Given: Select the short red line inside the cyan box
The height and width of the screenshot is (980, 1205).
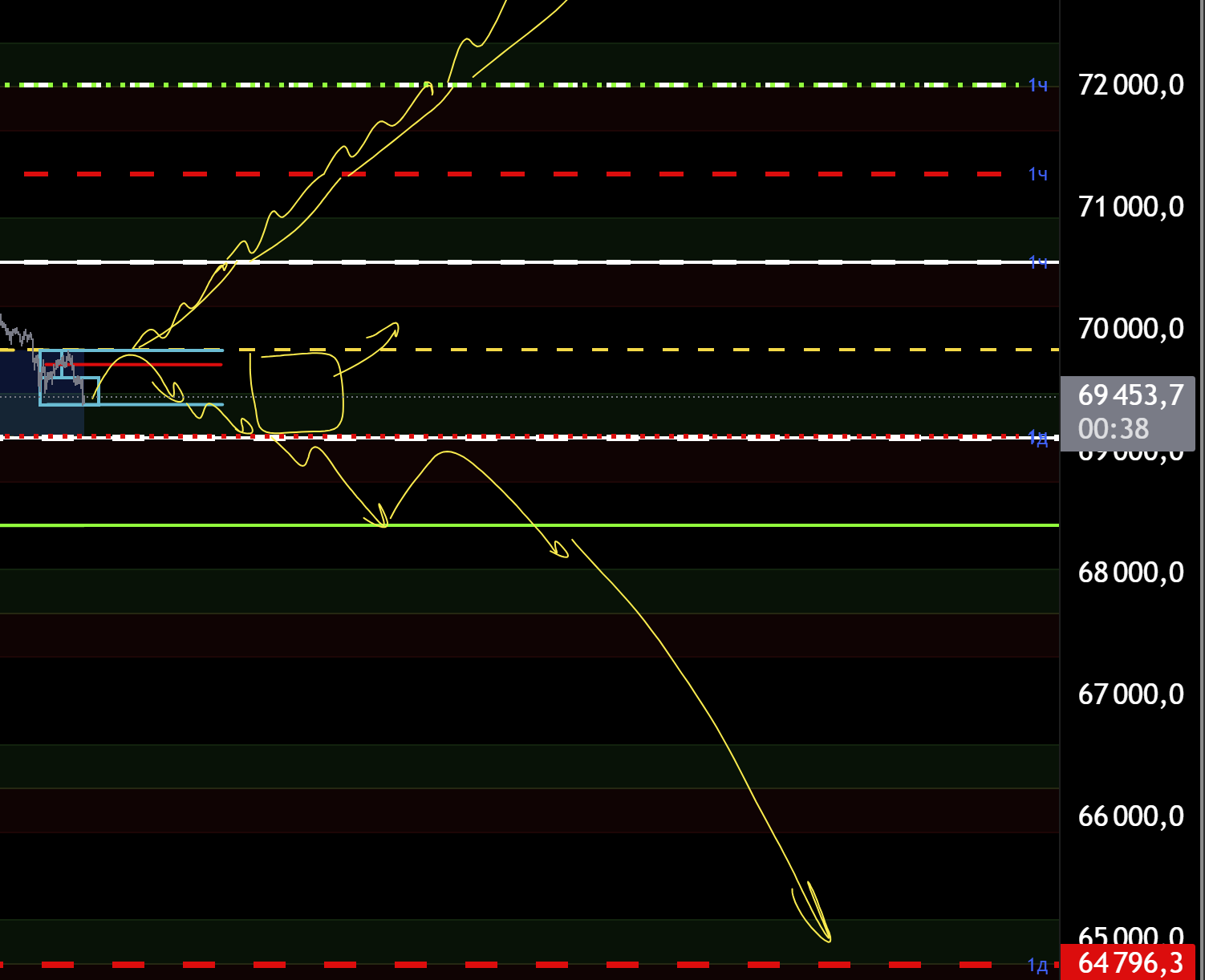Looking at the screenshot, I should [160, 365].
